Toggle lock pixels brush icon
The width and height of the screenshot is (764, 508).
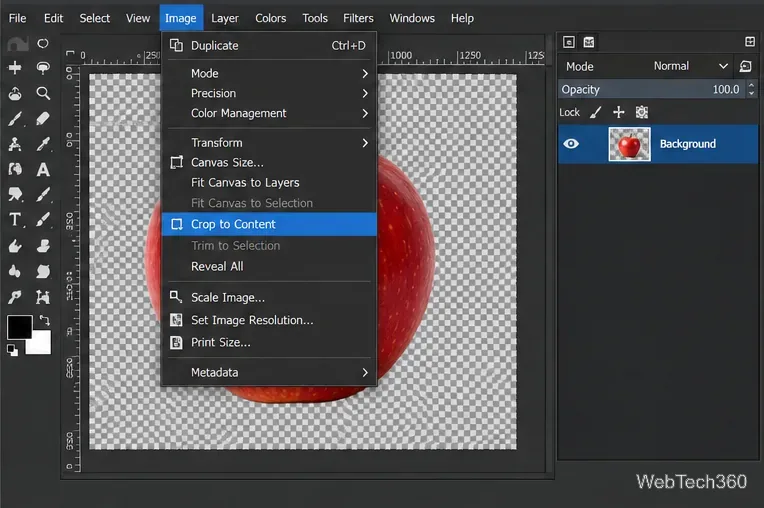tap(595, 113)
